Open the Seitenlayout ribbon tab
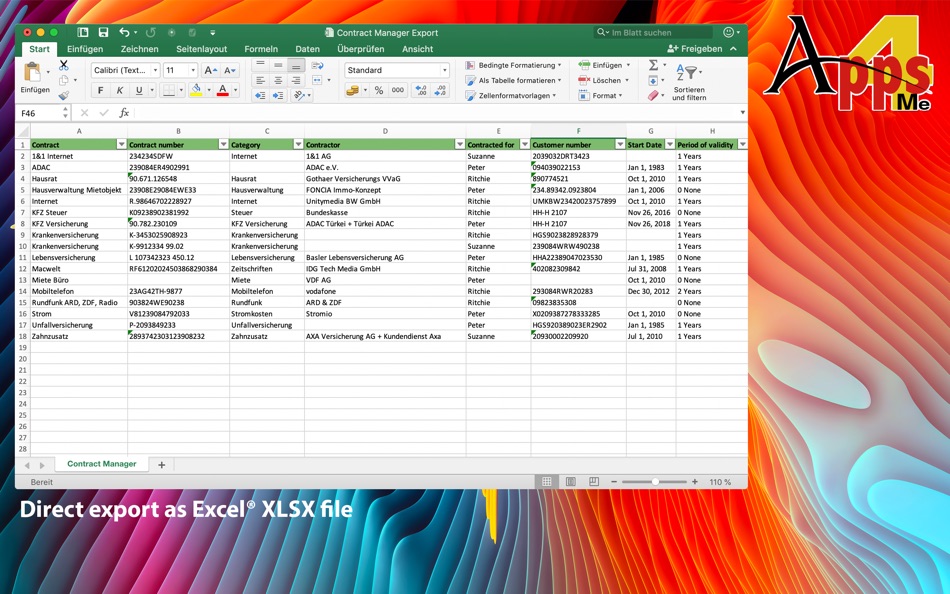The width and height of the screenshot is (950, 594). (x=202, y=49)
